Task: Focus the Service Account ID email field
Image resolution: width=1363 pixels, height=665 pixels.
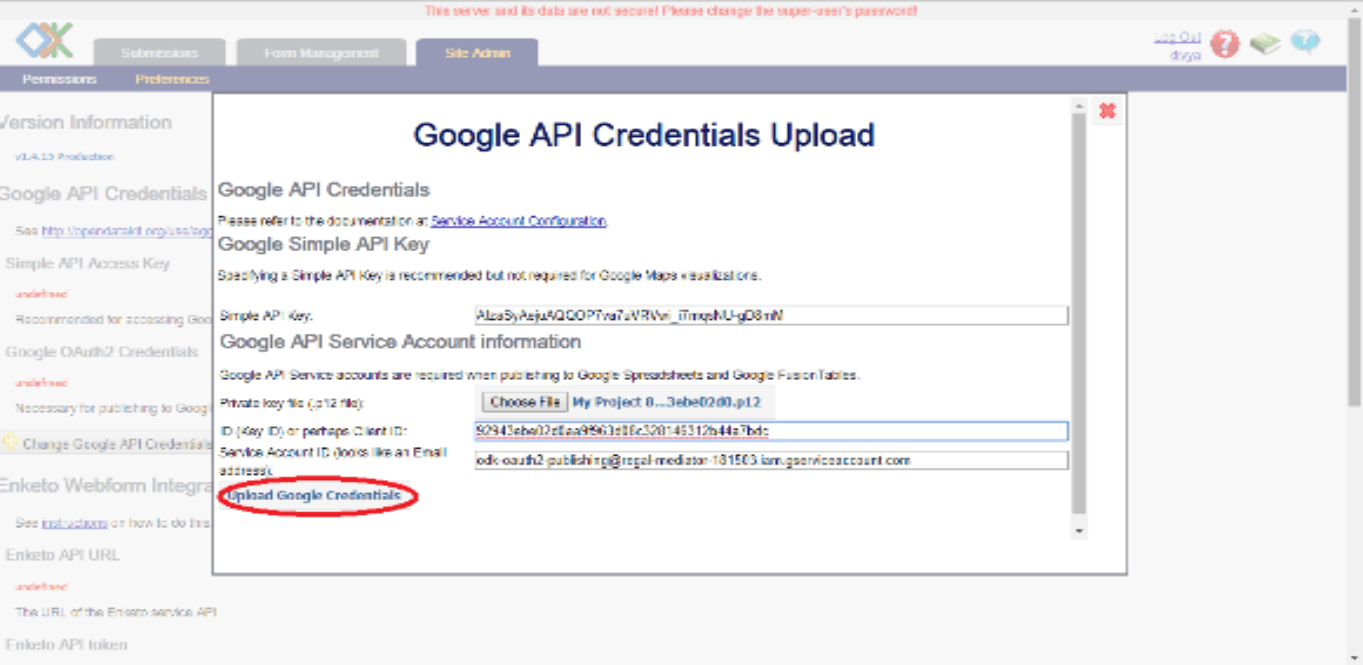Action: pyautogui.click(x=771, y=461)
